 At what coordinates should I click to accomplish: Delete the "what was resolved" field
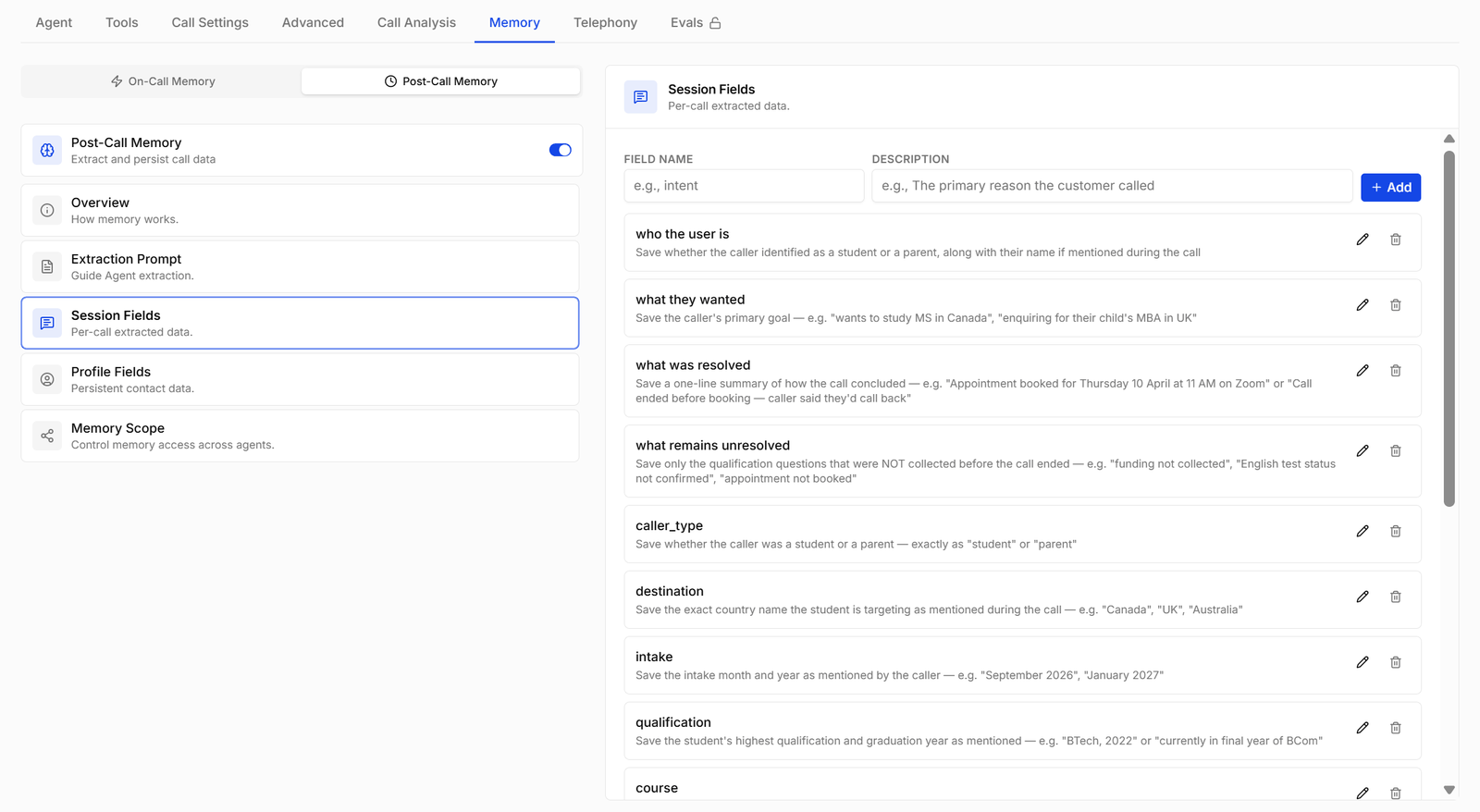pos(1396,371)
